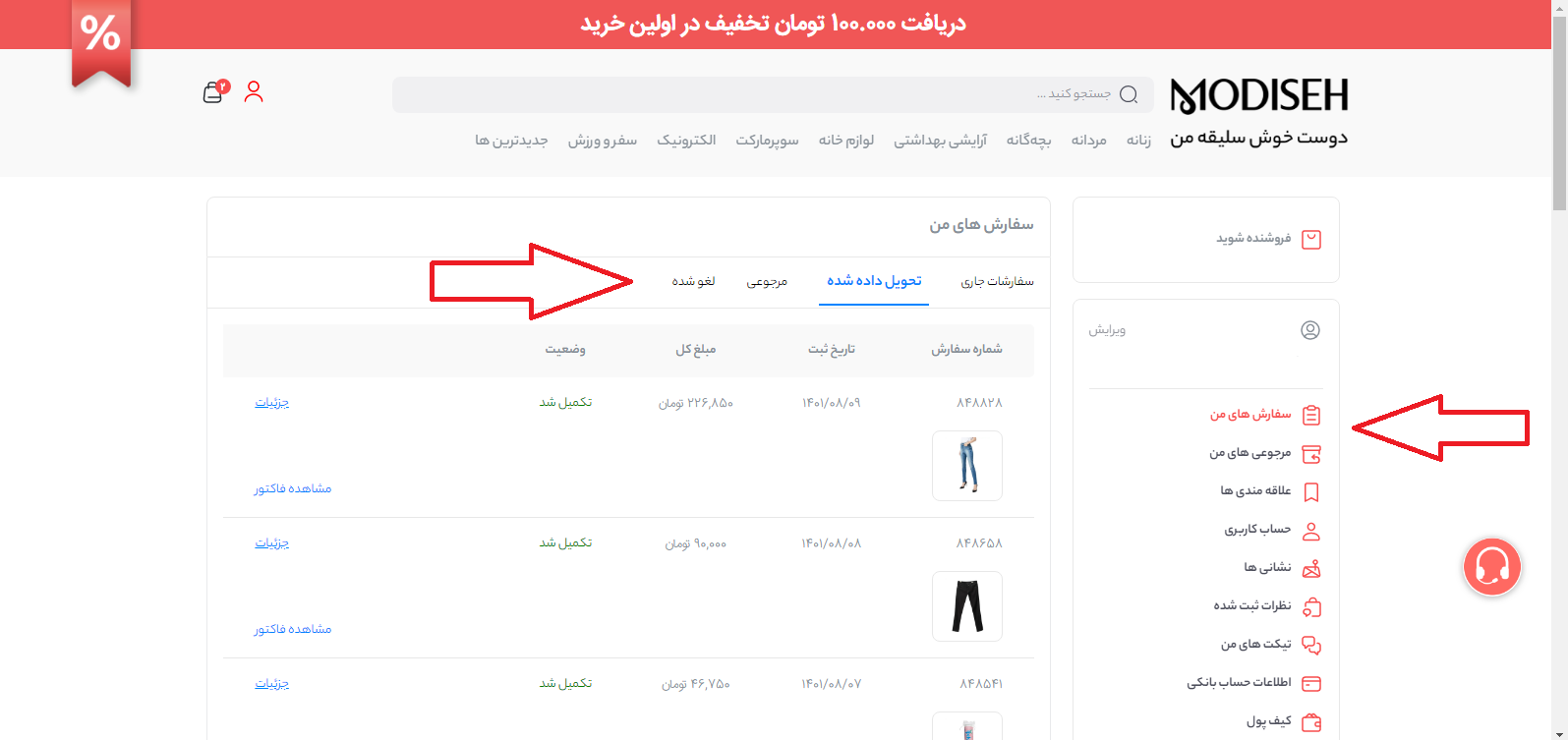
Task: Click the ویرایش profile edit link
Action: click(1107, 330)
